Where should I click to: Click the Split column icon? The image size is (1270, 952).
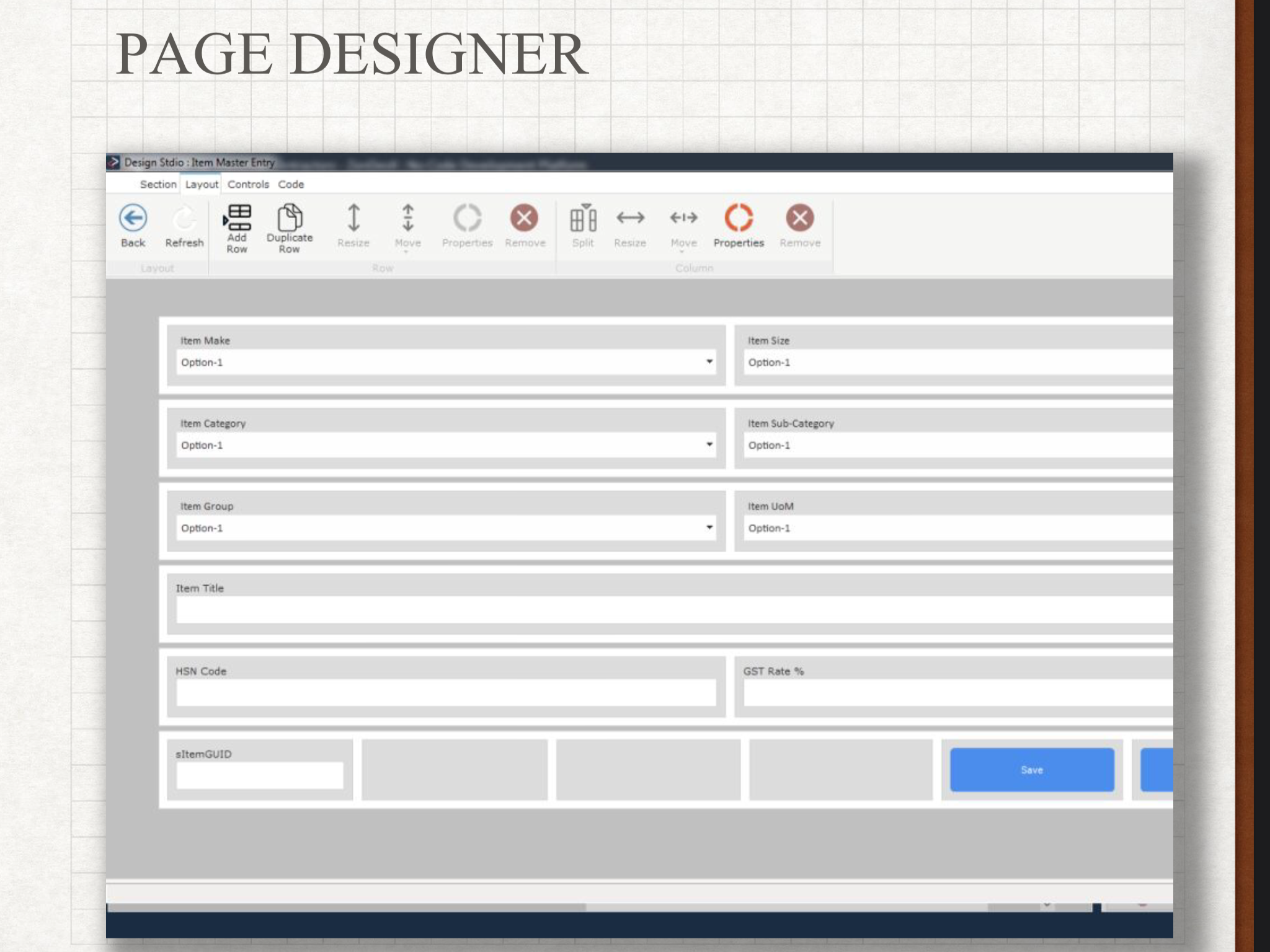[x=583, y=218]
